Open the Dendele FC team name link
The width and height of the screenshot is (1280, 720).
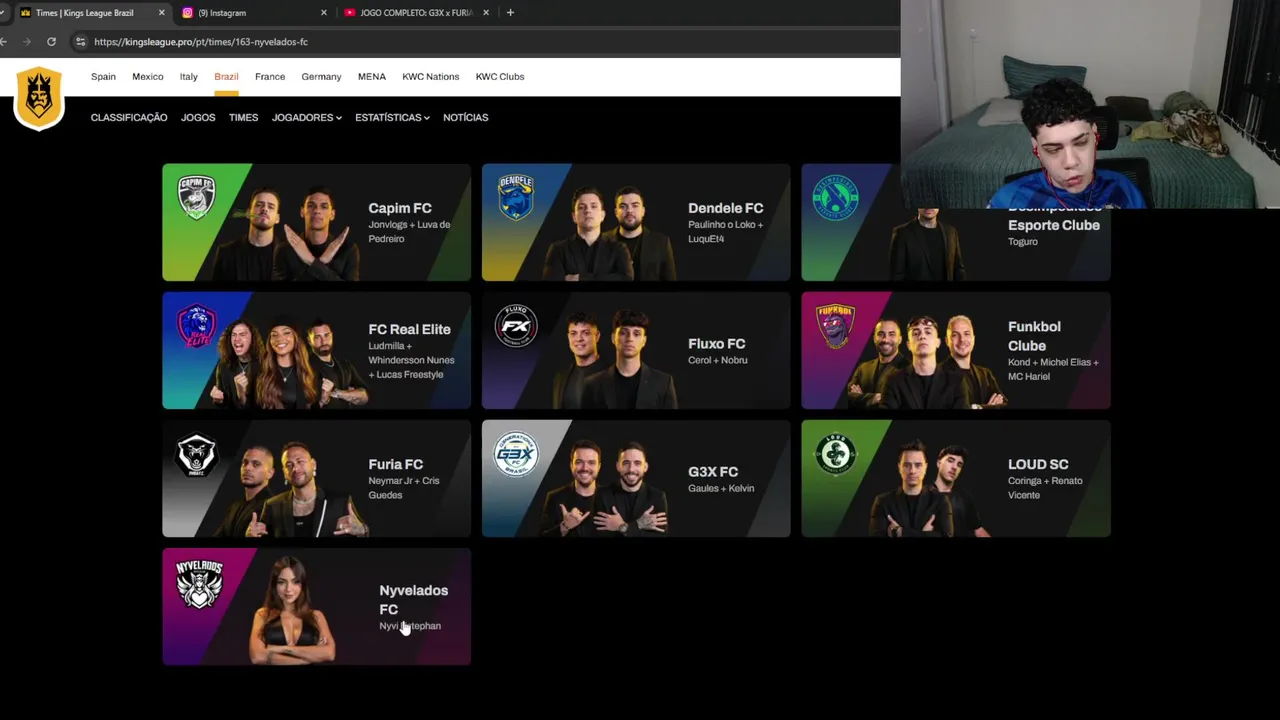(x=726, y=208)
